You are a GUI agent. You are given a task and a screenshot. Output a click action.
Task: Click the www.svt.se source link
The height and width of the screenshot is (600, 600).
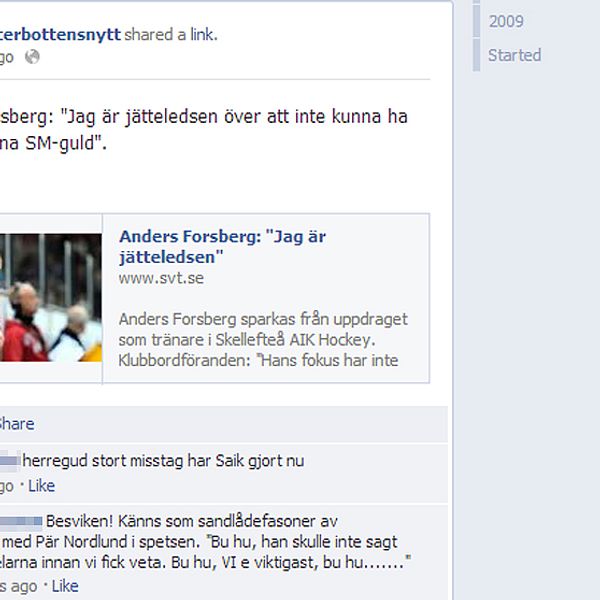click(x=161, y=278)
